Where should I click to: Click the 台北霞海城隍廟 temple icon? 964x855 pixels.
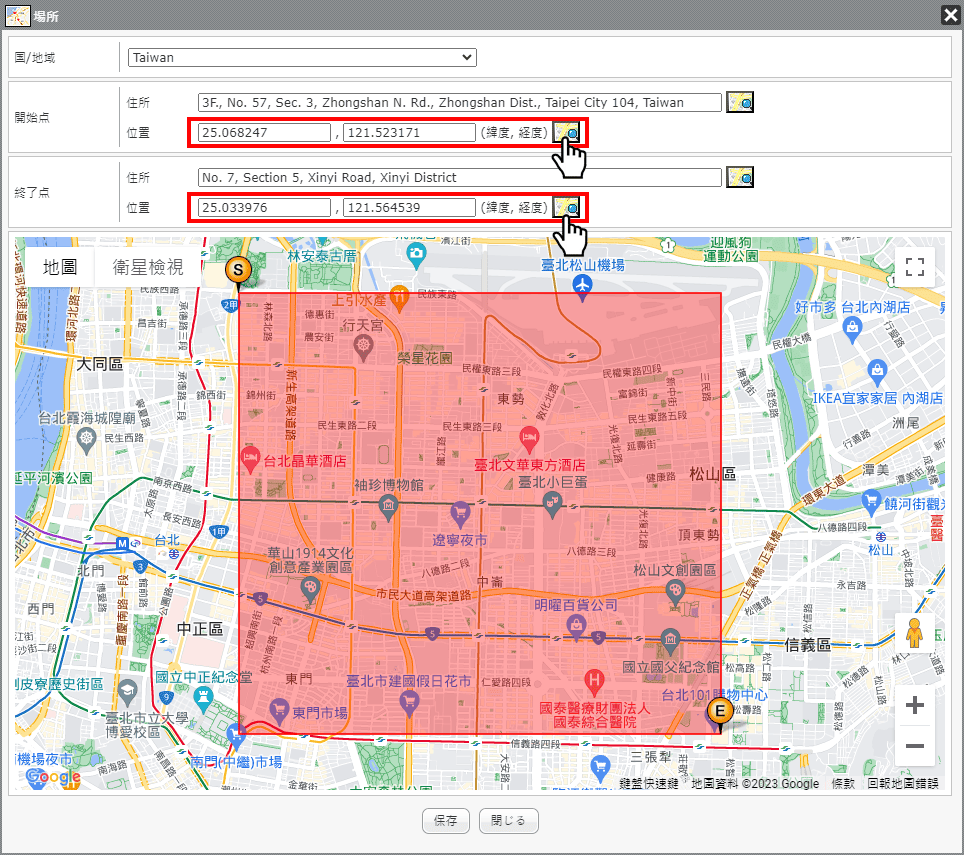(87, 440)
